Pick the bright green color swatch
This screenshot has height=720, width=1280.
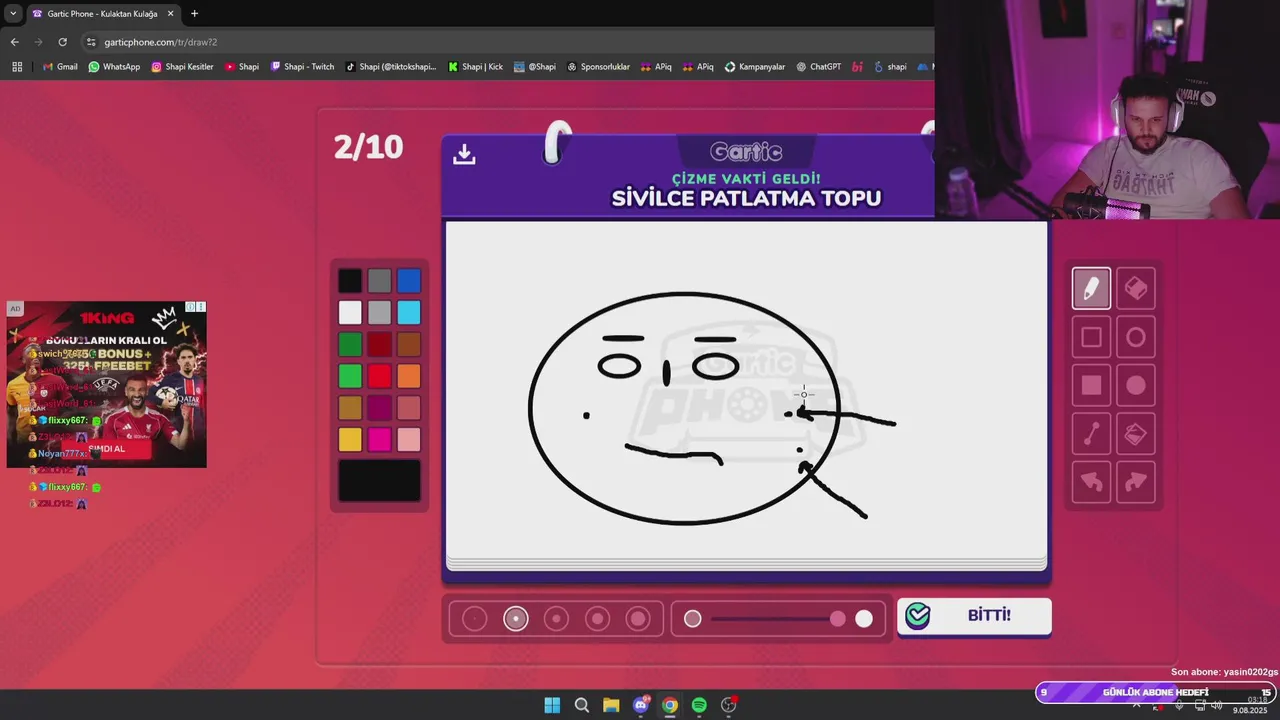pos(350,376)
